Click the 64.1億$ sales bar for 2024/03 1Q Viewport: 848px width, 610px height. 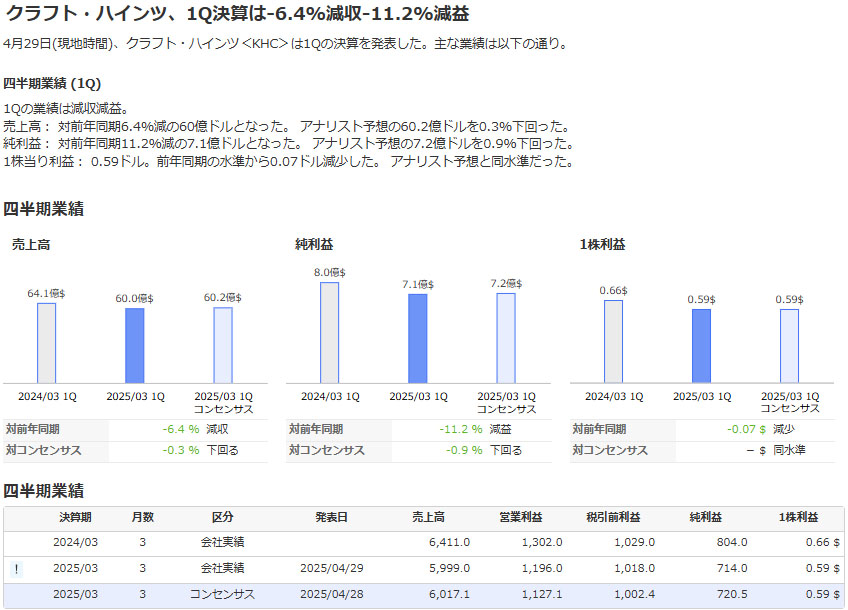46,342
